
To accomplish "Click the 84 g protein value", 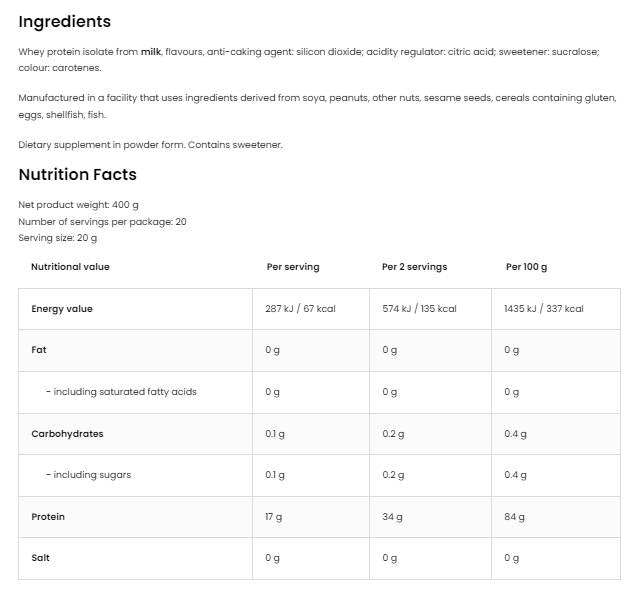I will tap(514, 517).
